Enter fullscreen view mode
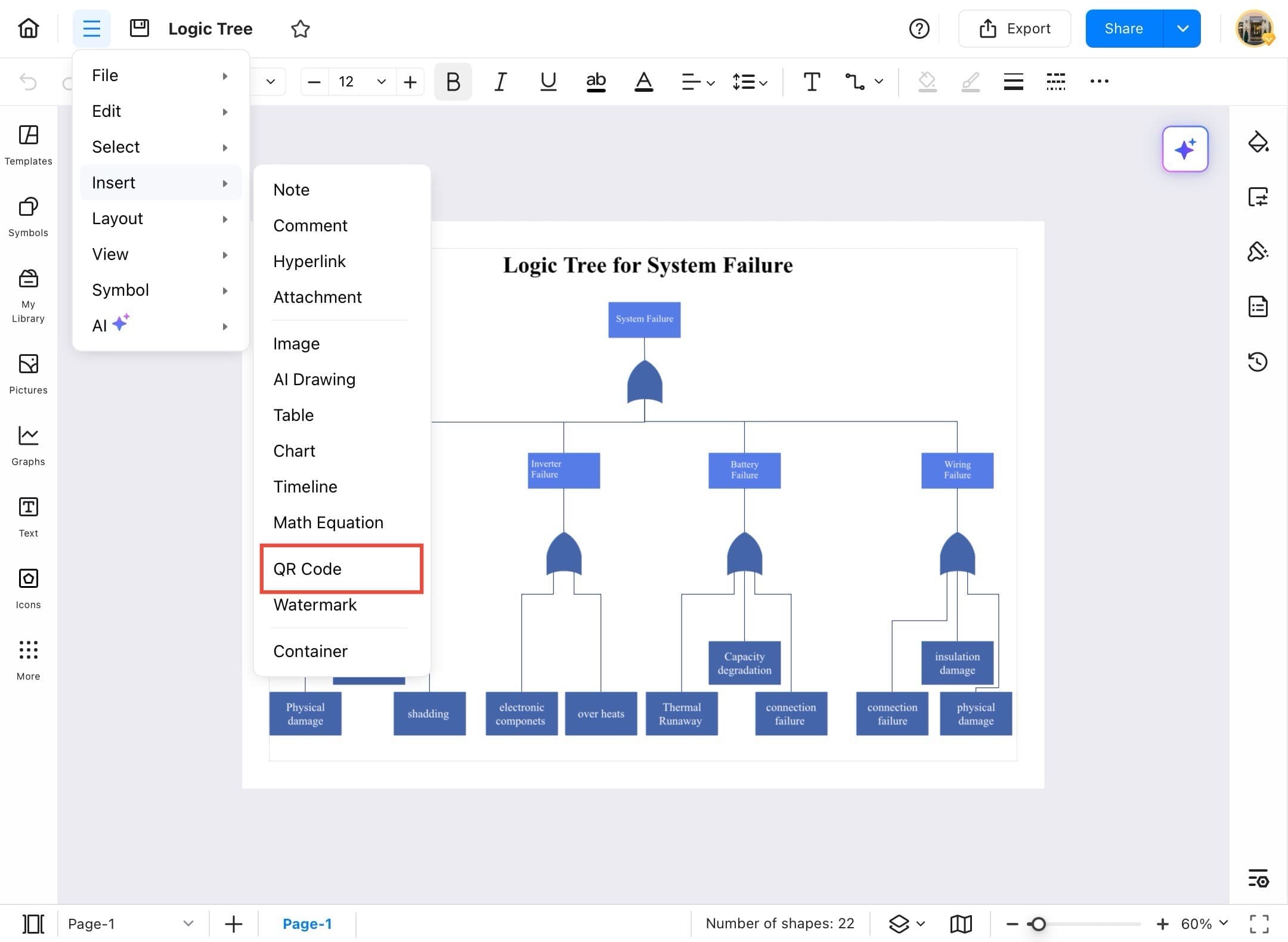This screenshot has height=942, width=1288. pos(1259,924)
